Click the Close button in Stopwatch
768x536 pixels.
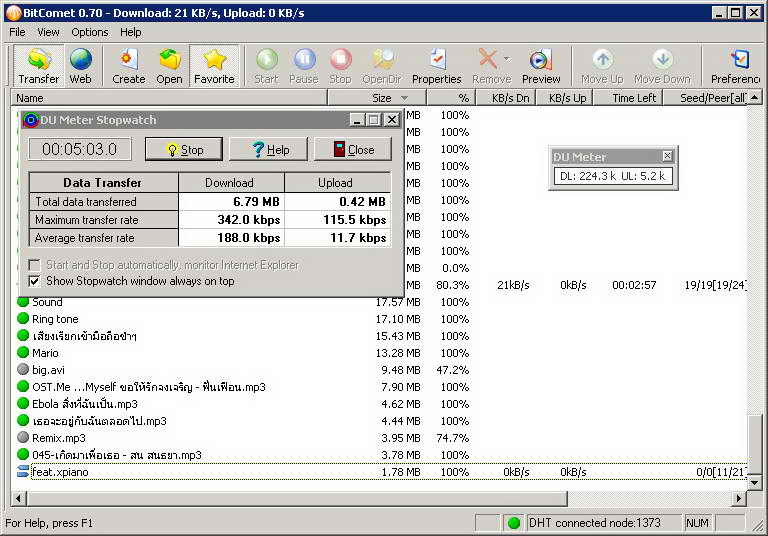click(x=353, y=149)
